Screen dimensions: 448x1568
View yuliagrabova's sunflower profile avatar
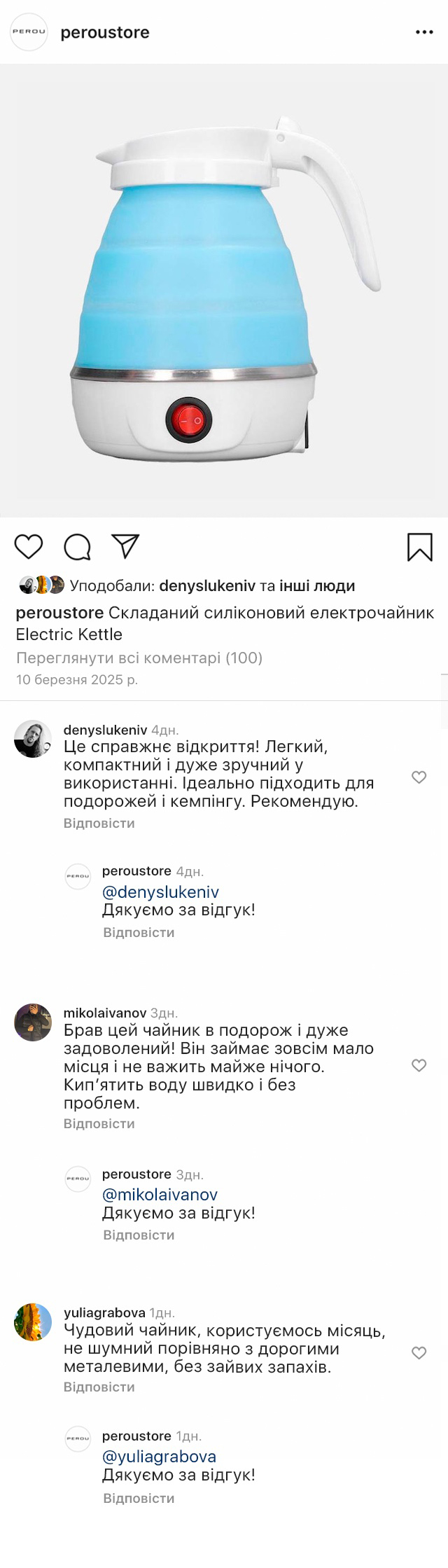point(33,1322)
